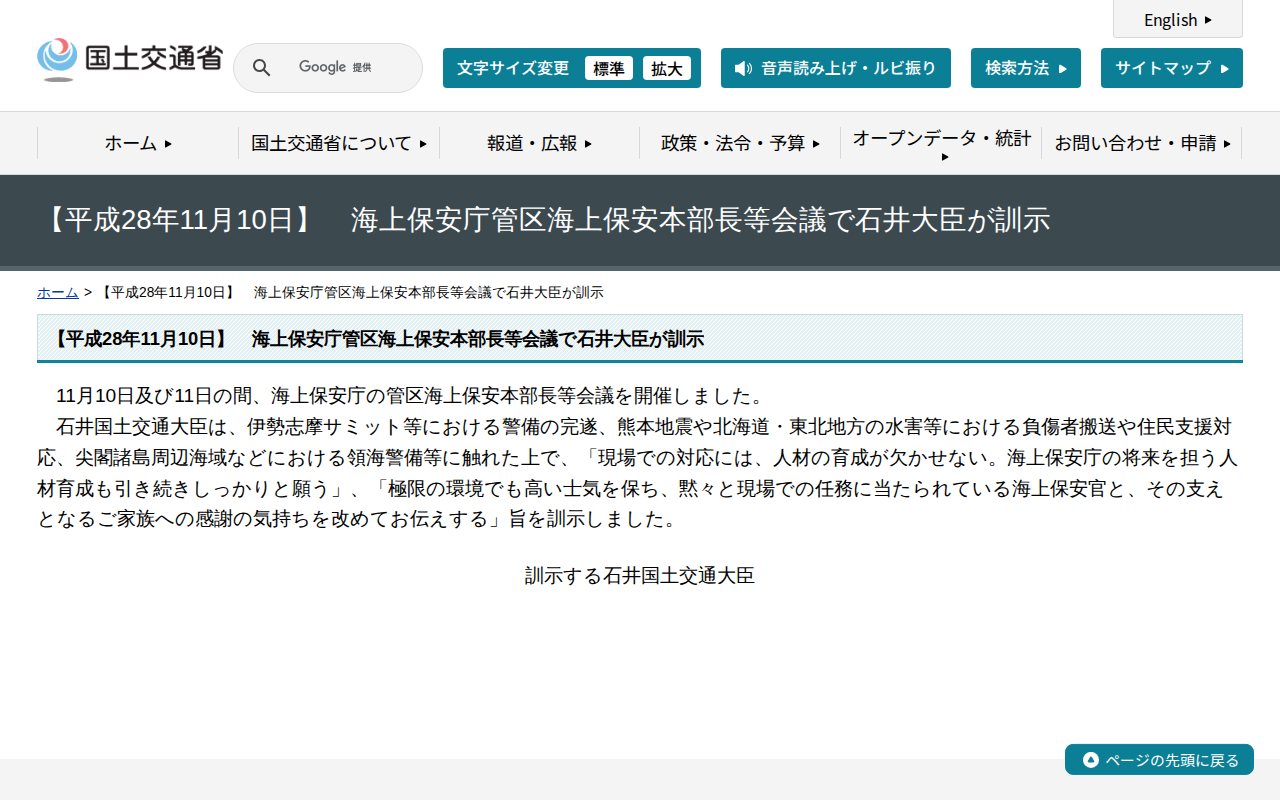Screen dimensions: 1280x800
Task: Expand the 政策・法令・予算 menu
Action: [740, 143]
